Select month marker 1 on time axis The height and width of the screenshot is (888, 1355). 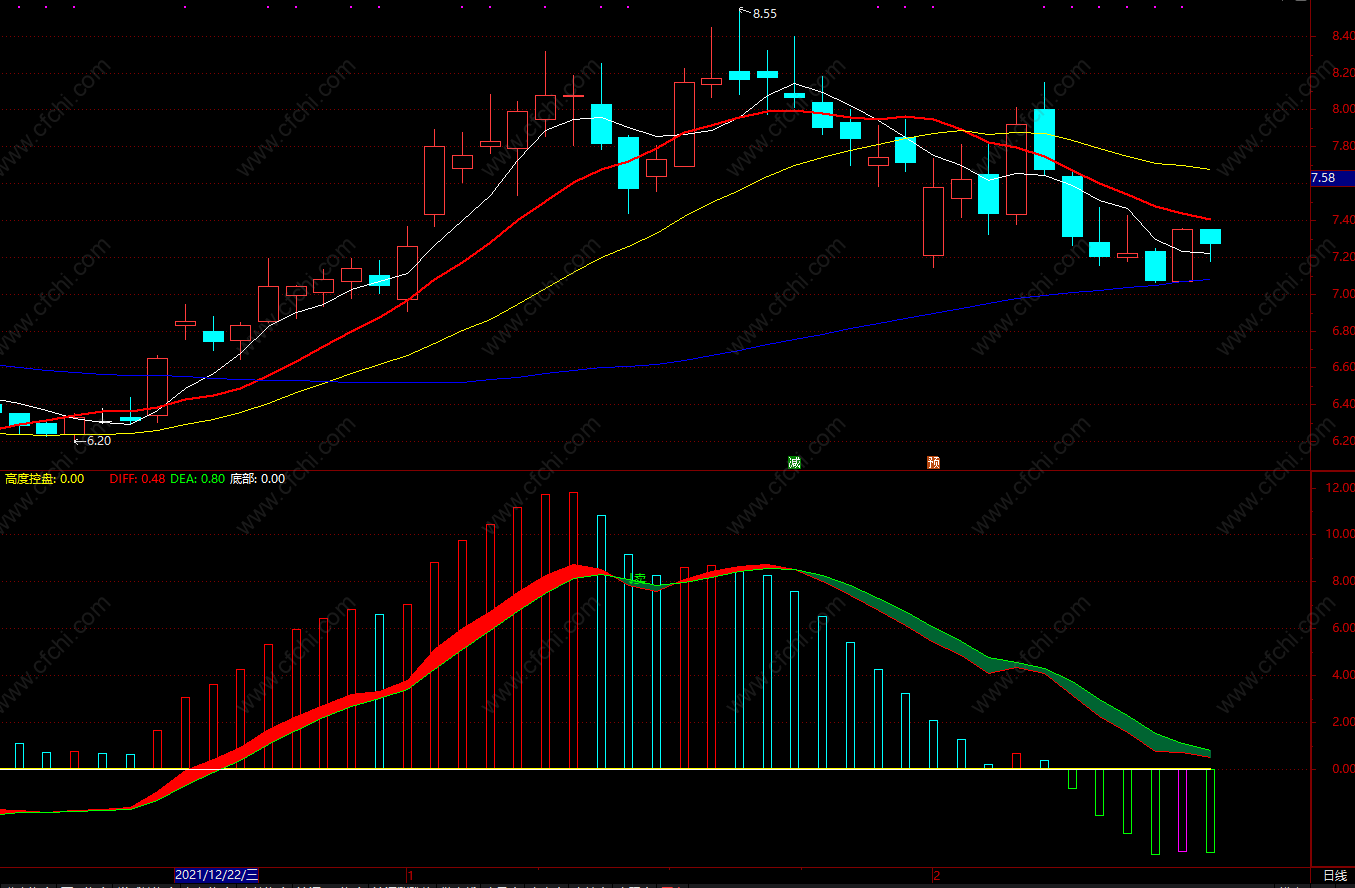[x=410, y=874]
